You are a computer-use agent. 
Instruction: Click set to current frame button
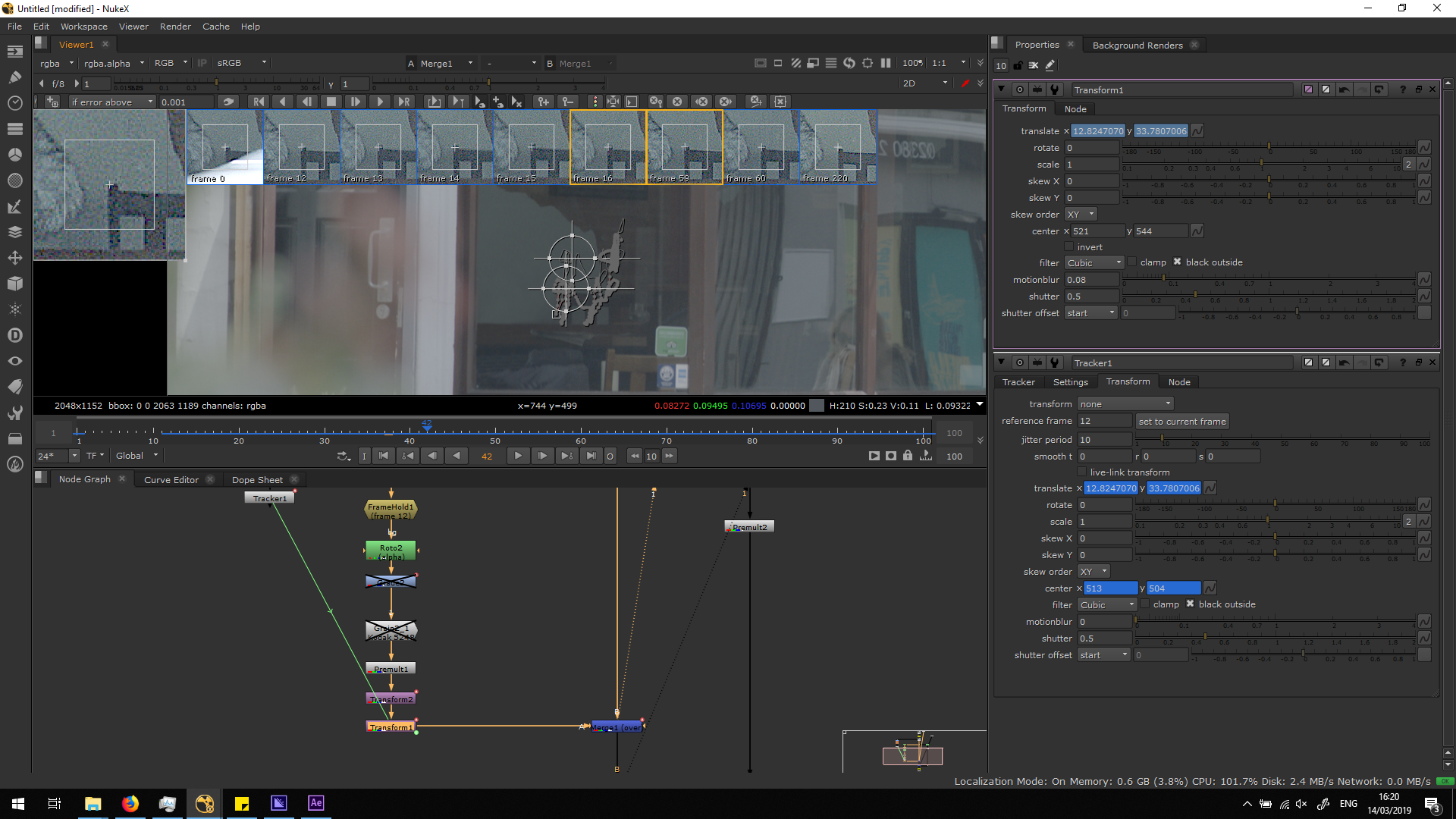click(1181, 422)
